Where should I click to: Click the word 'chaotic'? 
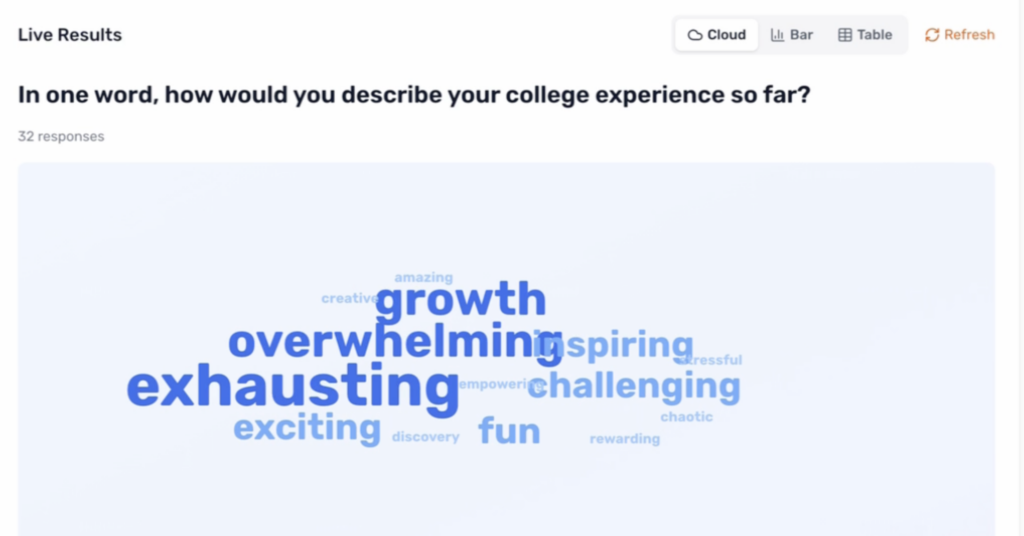(686, 416)
